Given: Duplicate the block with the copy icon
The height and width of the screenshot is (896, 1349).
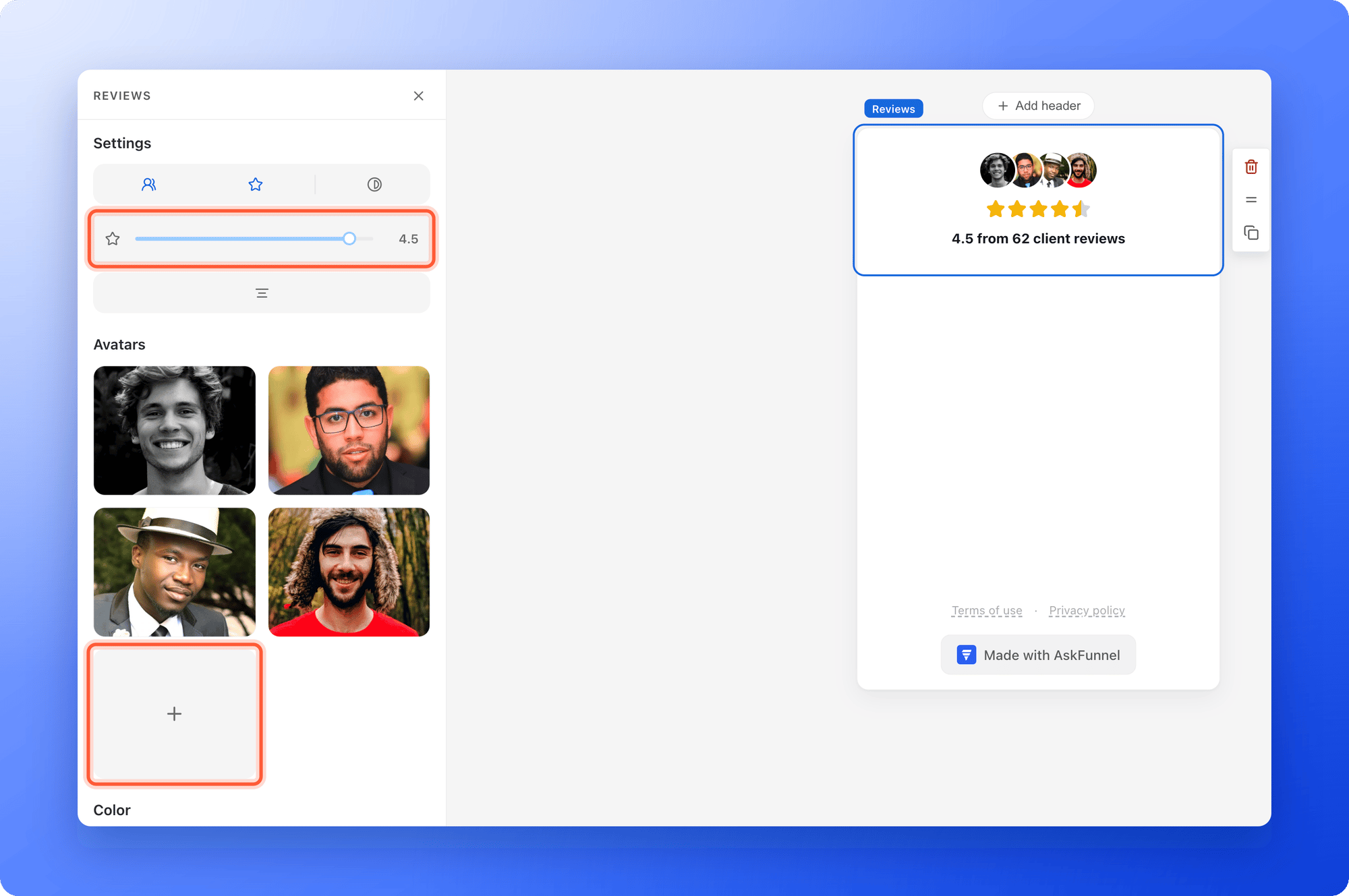Looking at the screenshot, I should [x=1251, y=233].
